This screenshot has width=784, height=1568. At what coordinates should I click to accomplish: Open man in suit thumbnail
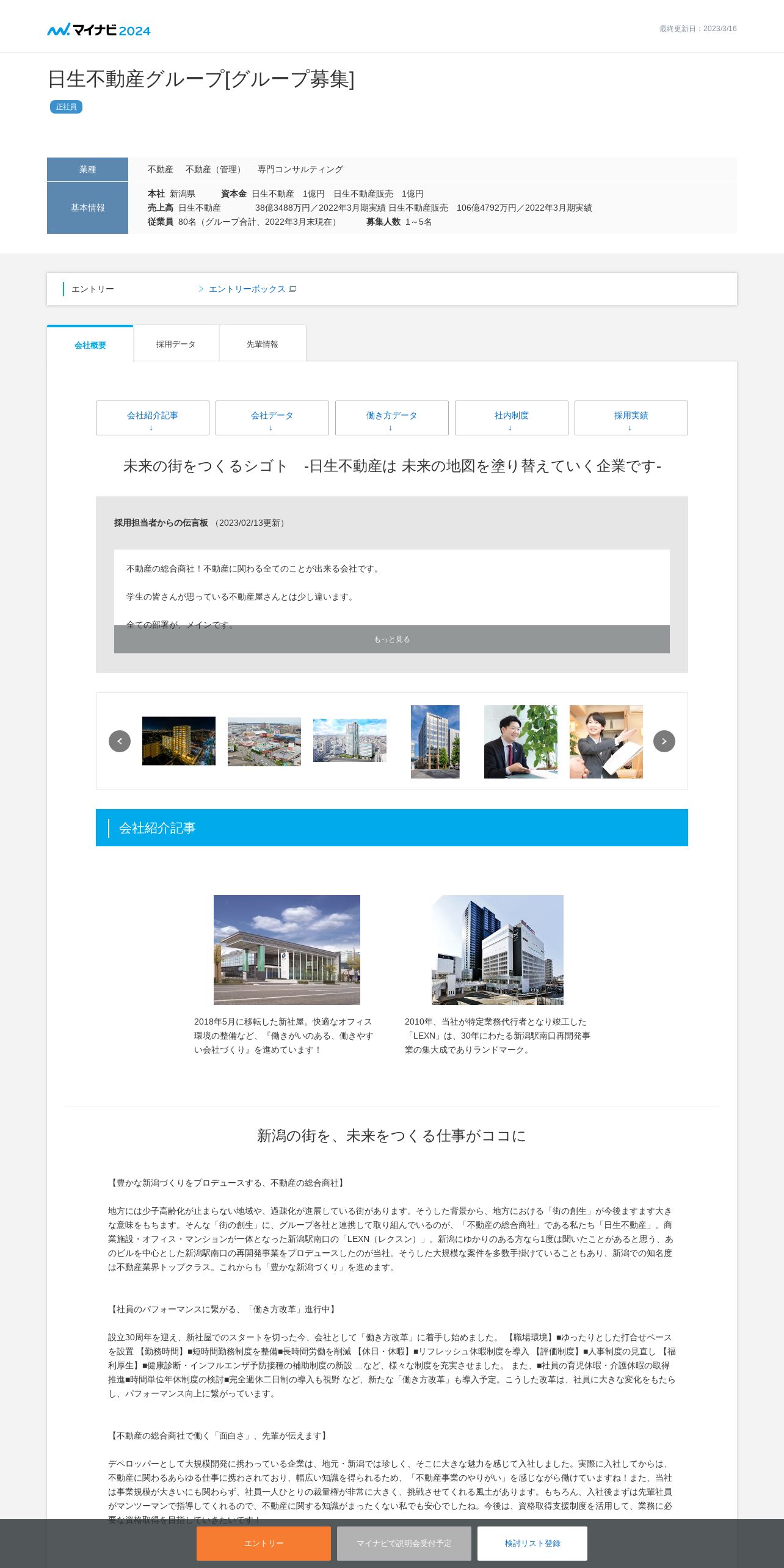(521, 741)
